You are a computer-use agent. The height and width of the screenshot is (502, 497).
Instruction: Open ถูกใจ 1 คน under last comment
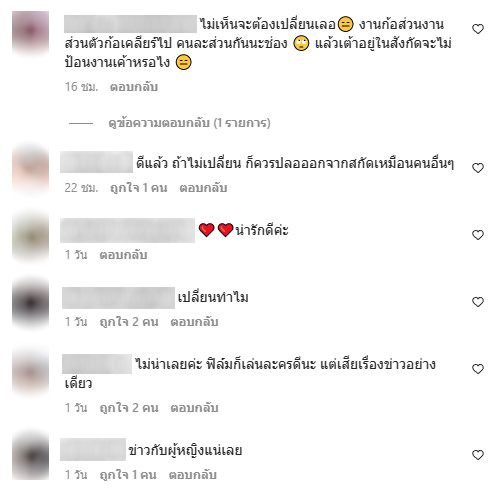tap(128, 475)
